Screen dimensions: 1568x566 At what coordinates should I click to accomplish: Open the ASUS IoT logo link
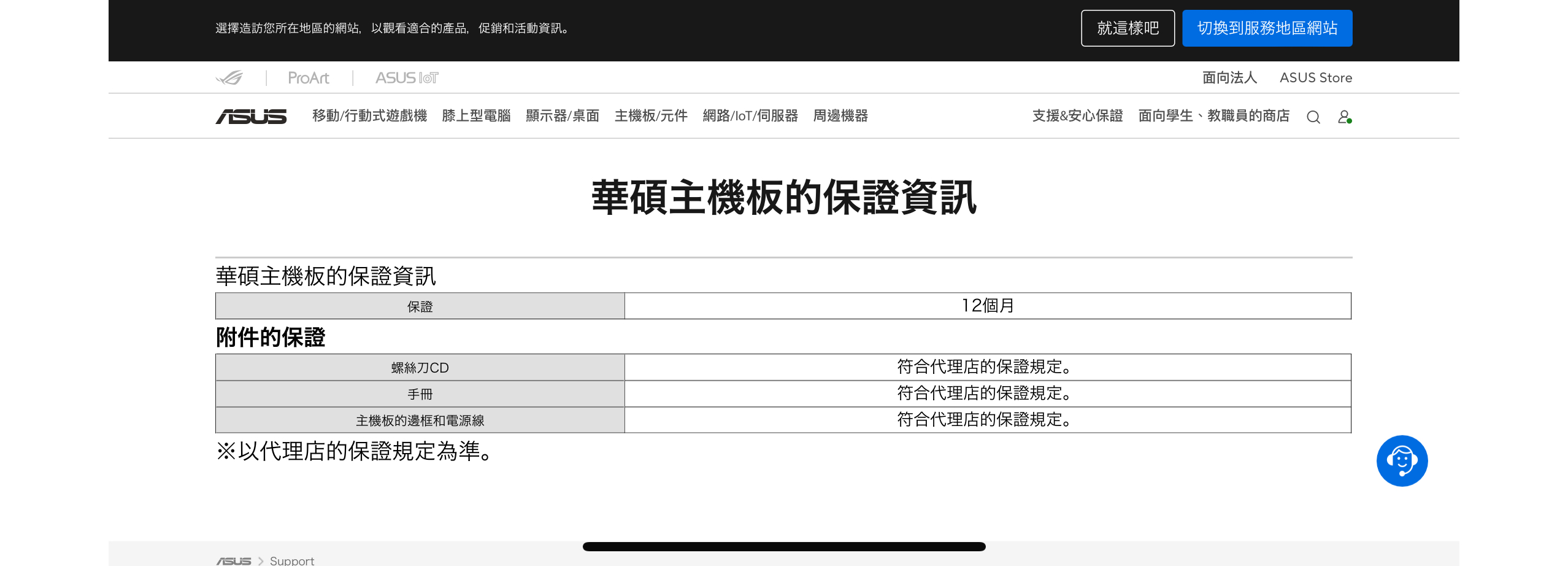407,78
